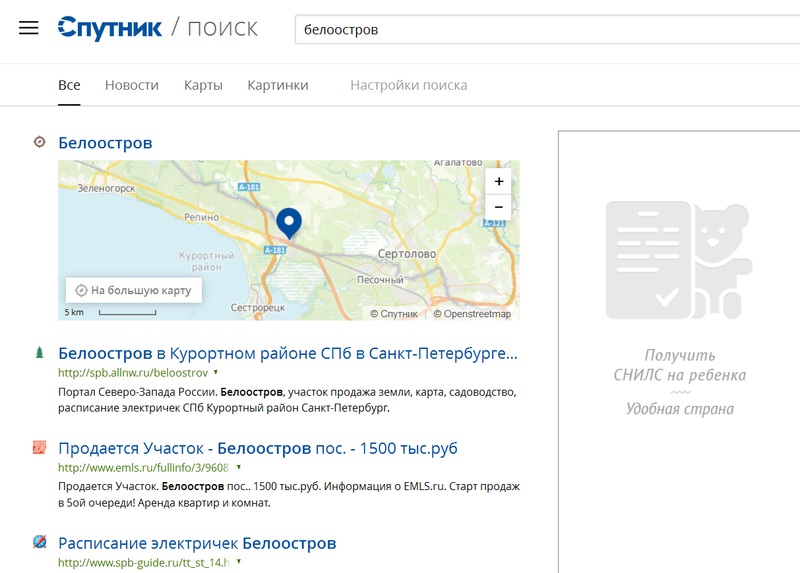This screenshot has width=800, height=573.
Task: Click the Sputnik logo
Action: point(110,28)
